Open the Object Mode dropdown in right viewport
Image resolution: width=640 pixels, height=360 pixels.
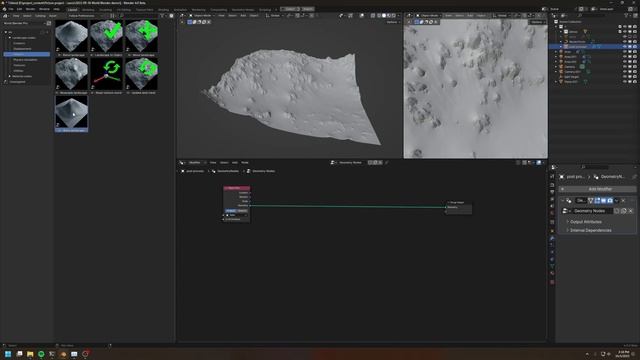click(x=429, y=16)
